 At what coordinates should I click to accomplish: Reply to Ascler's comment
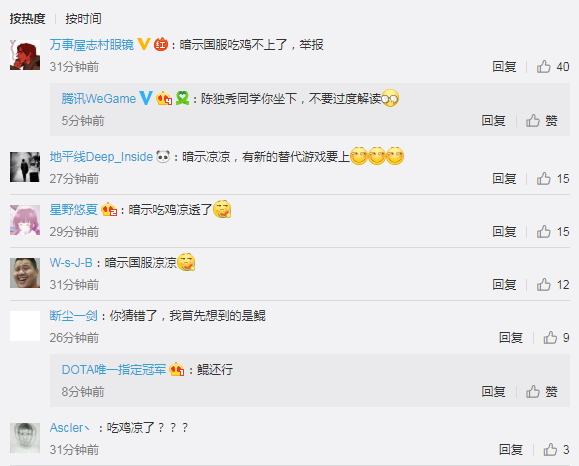(x=511, y=449)
